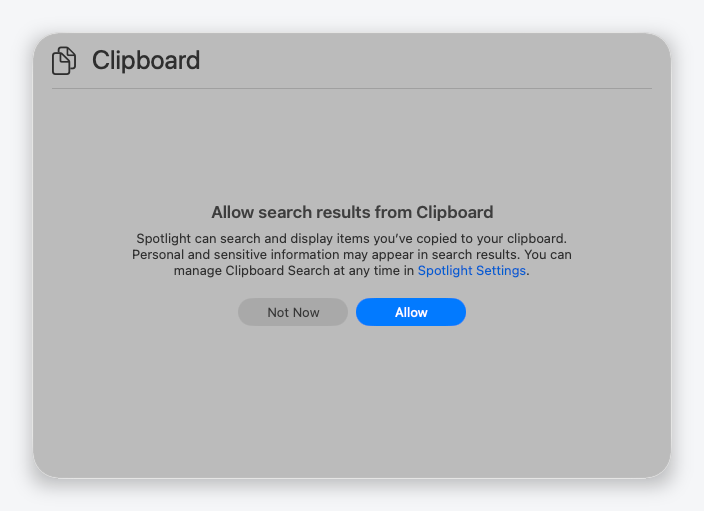
Task: Click the divider line under Clipboard header
Action: coord(352,88)
